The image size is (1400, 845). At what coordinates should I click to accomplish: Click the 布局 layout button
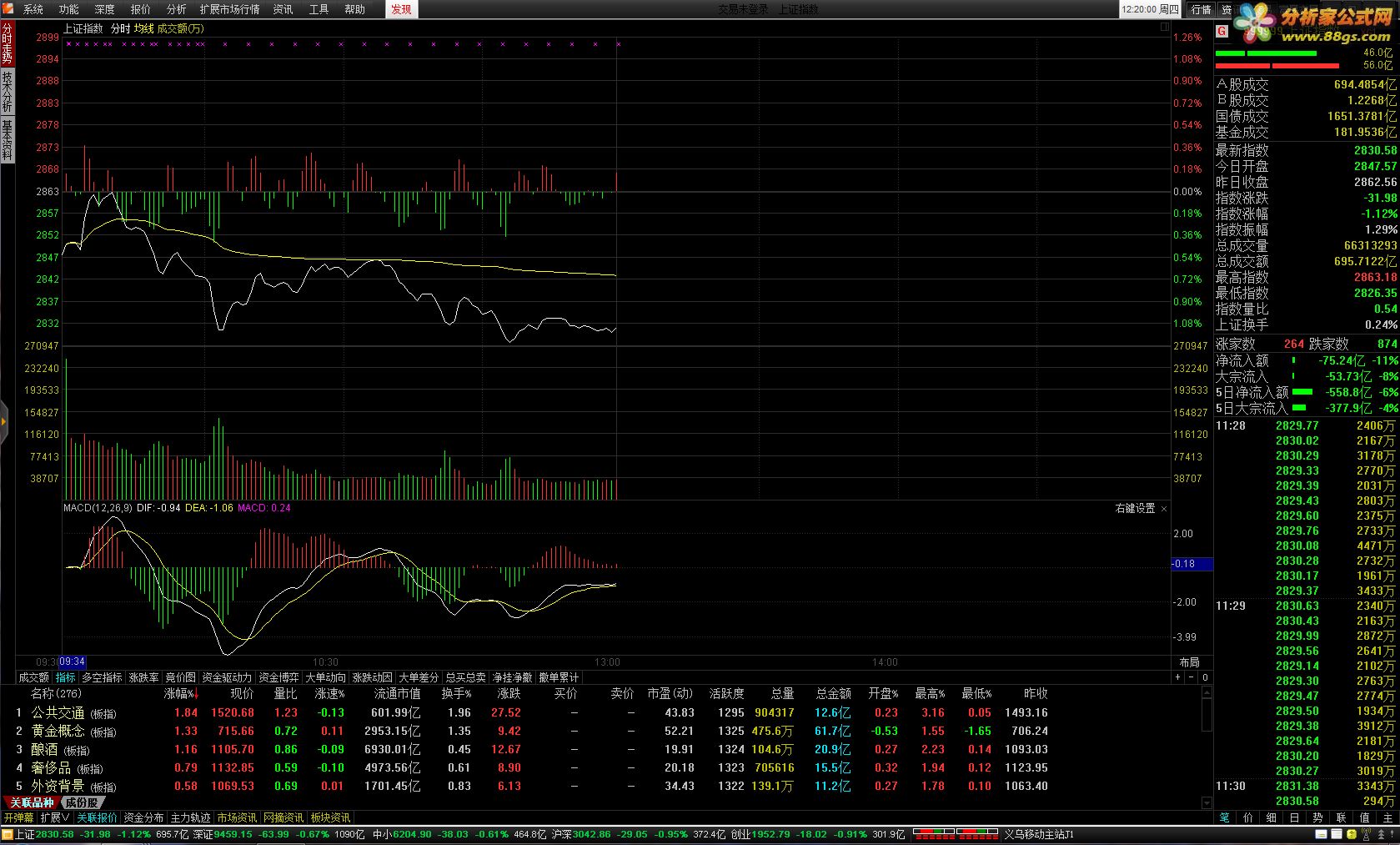click(x=1189, y=662)
